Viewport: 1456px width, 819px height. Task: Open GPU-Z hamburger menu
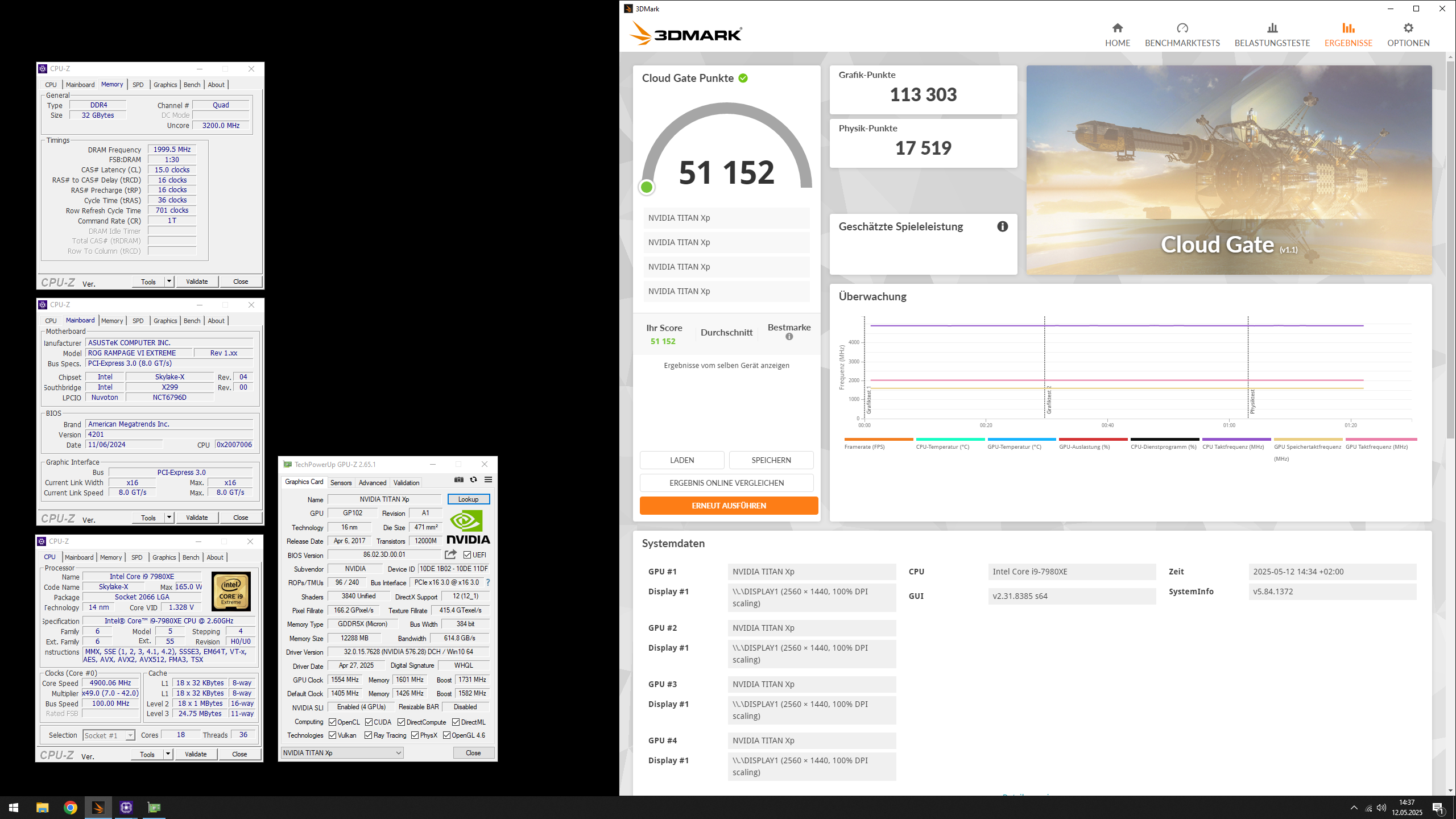[488, 480]
